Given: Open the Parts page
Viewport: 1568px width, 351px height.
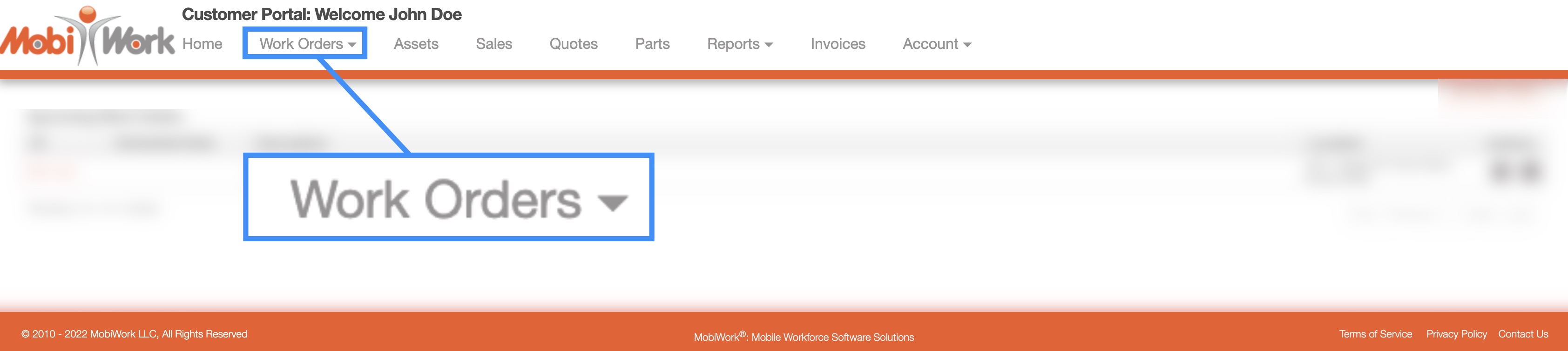Looking at the screenshot, I should point(652,44).
